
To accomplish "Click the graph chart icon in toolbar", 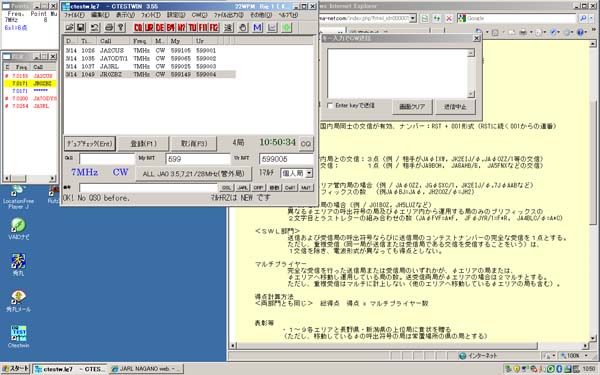I will coord(272,27).
